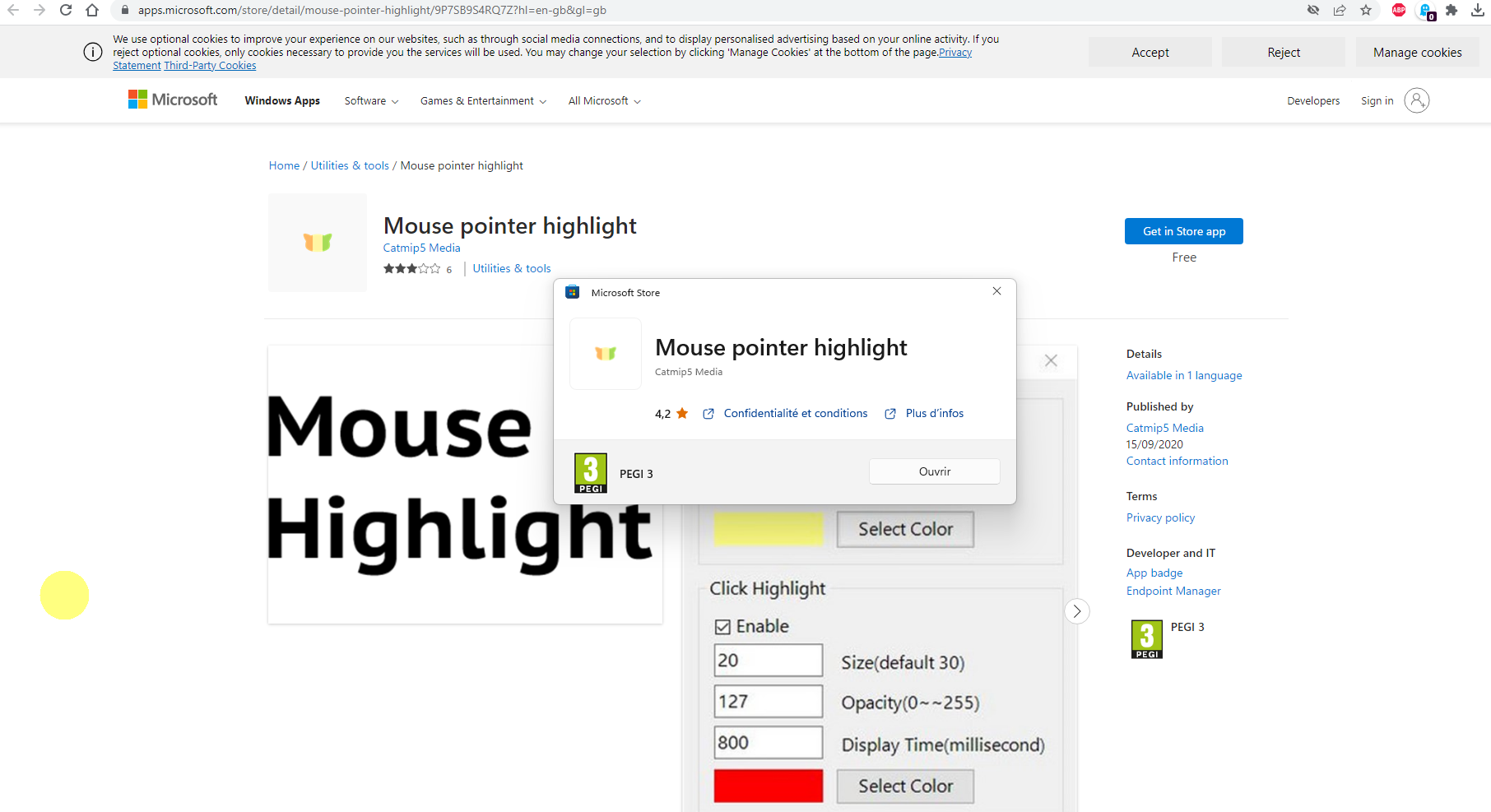
Task: Expand the All Microsoft menu
Action: pos(604,100)
